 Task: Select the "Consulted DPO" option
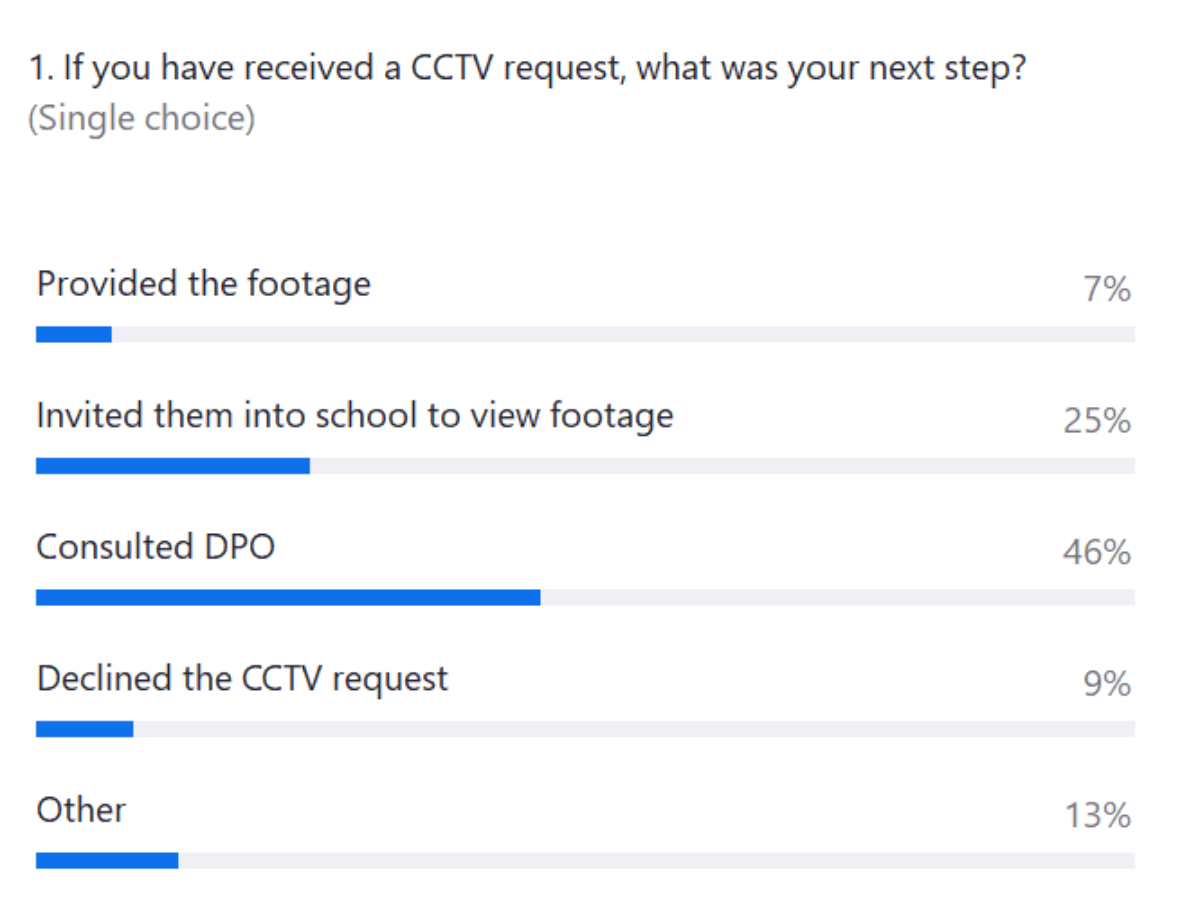point(156,547)
